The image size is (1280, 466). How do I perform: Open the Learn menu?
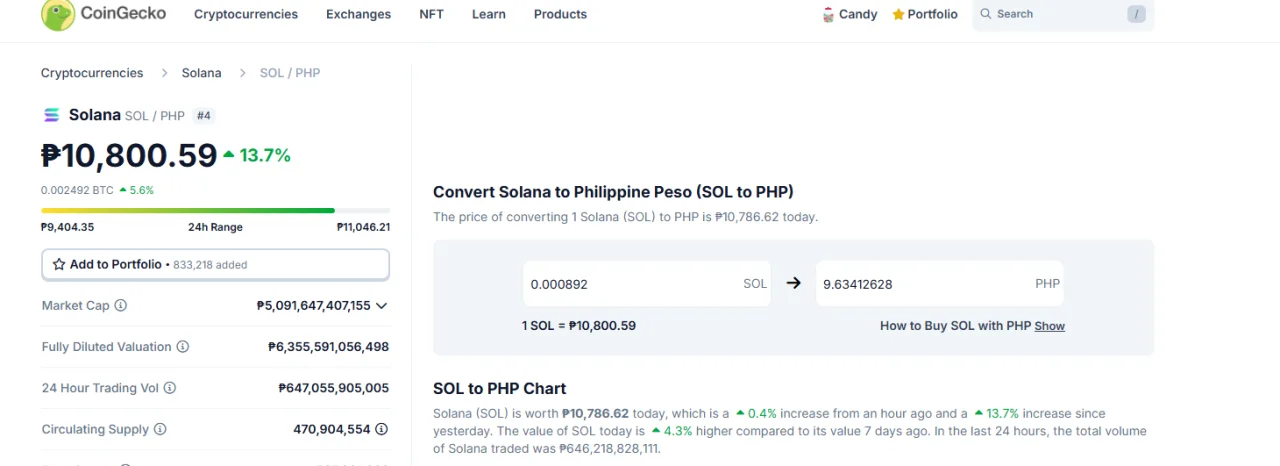coord(489,14)
